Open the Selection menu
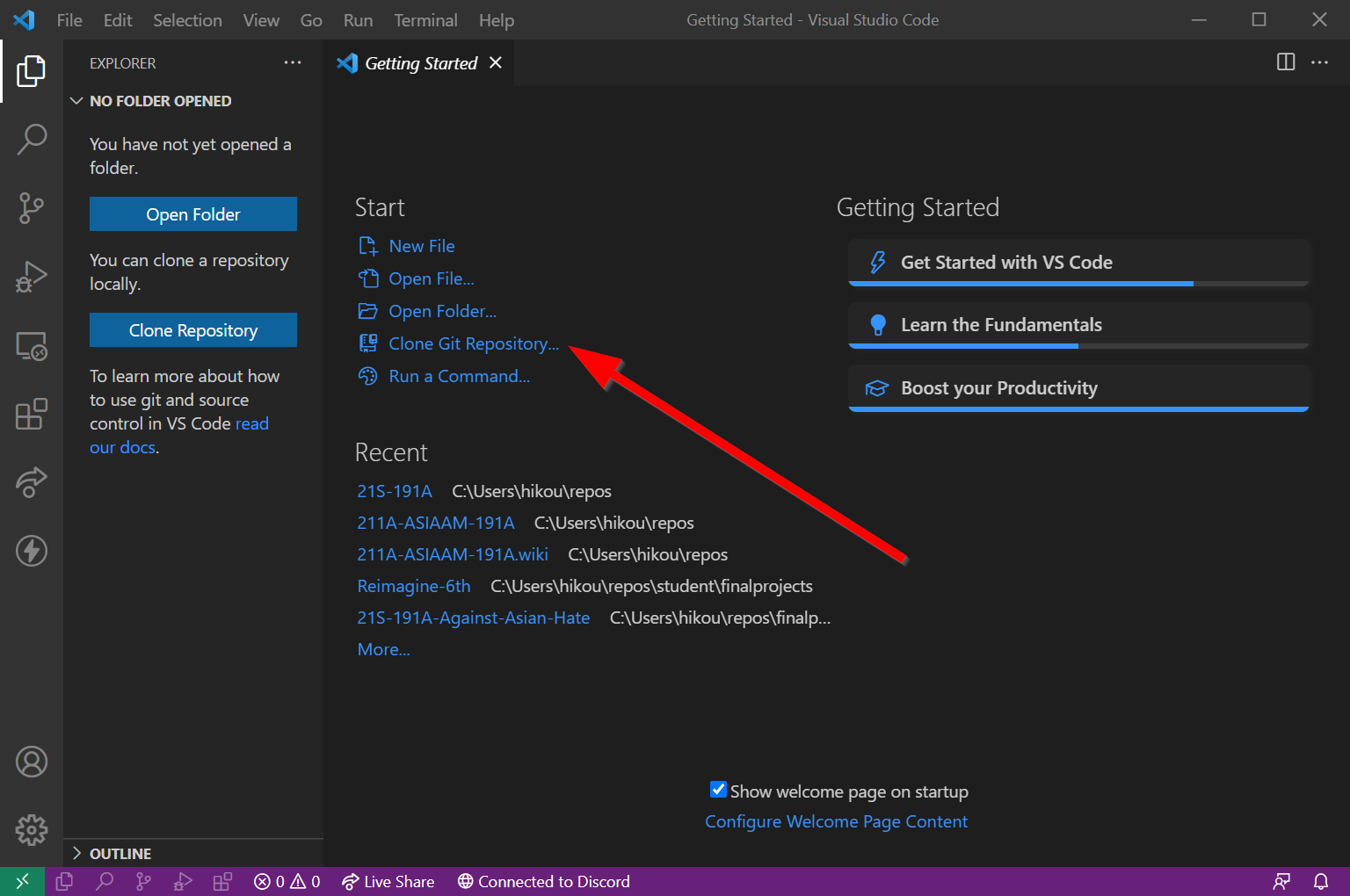This screenshot has width=1350, height=896. [x=187, y=20]
